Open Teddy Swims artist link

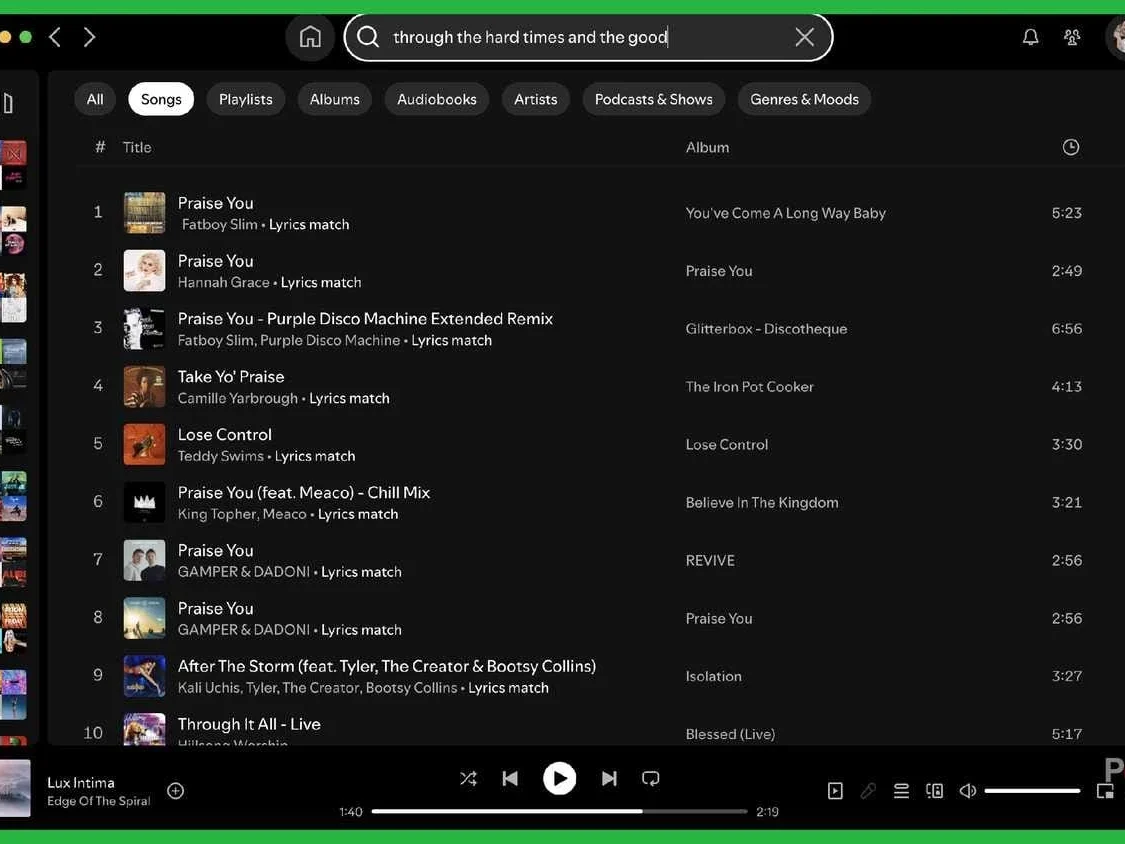(220, 456)
